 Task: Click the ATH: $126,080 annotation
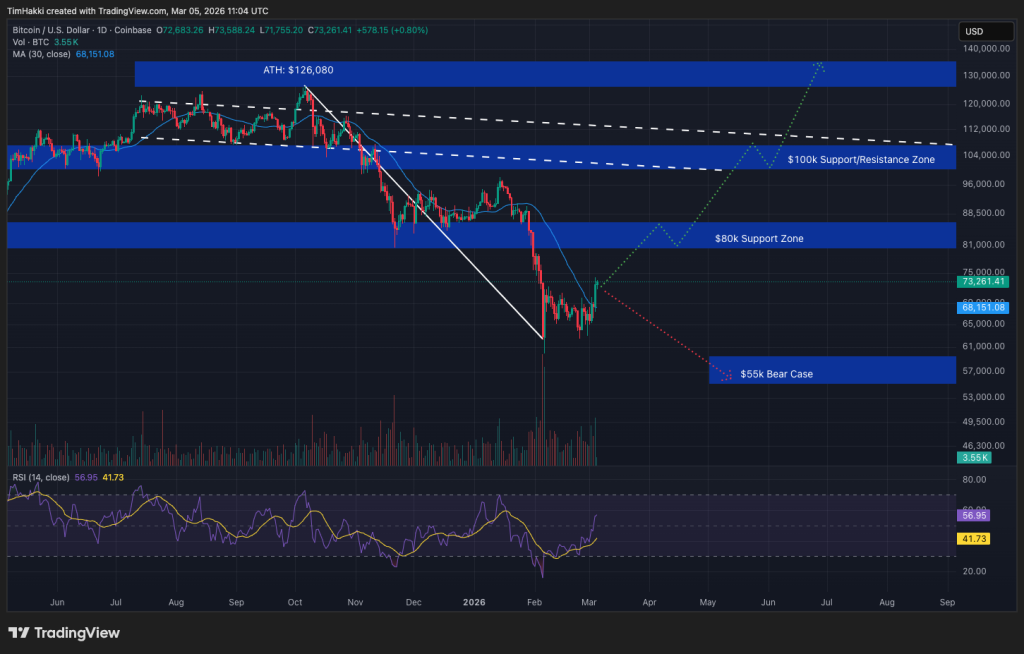click(x=299, y=71)
